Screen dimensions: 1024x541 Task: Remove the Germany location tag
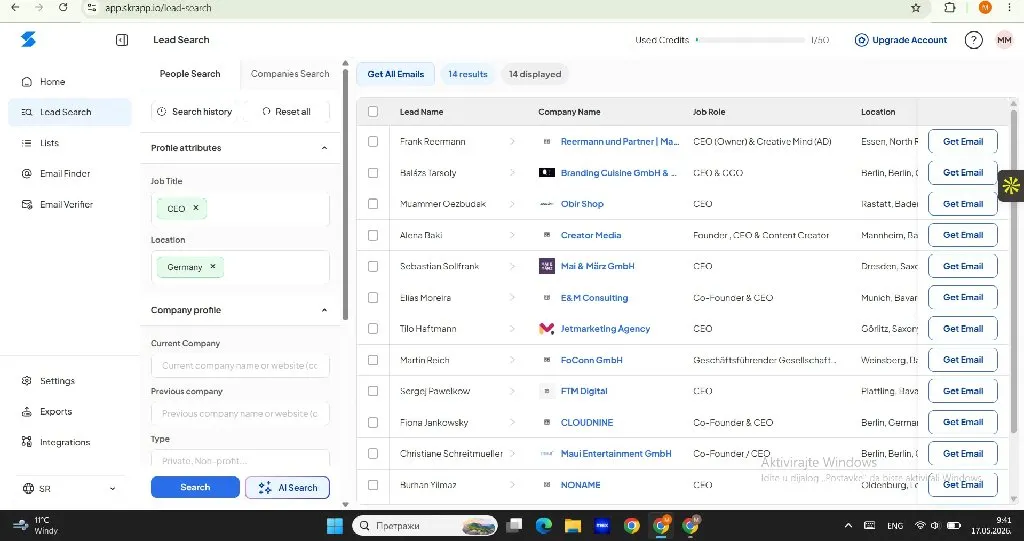point(212,267)
